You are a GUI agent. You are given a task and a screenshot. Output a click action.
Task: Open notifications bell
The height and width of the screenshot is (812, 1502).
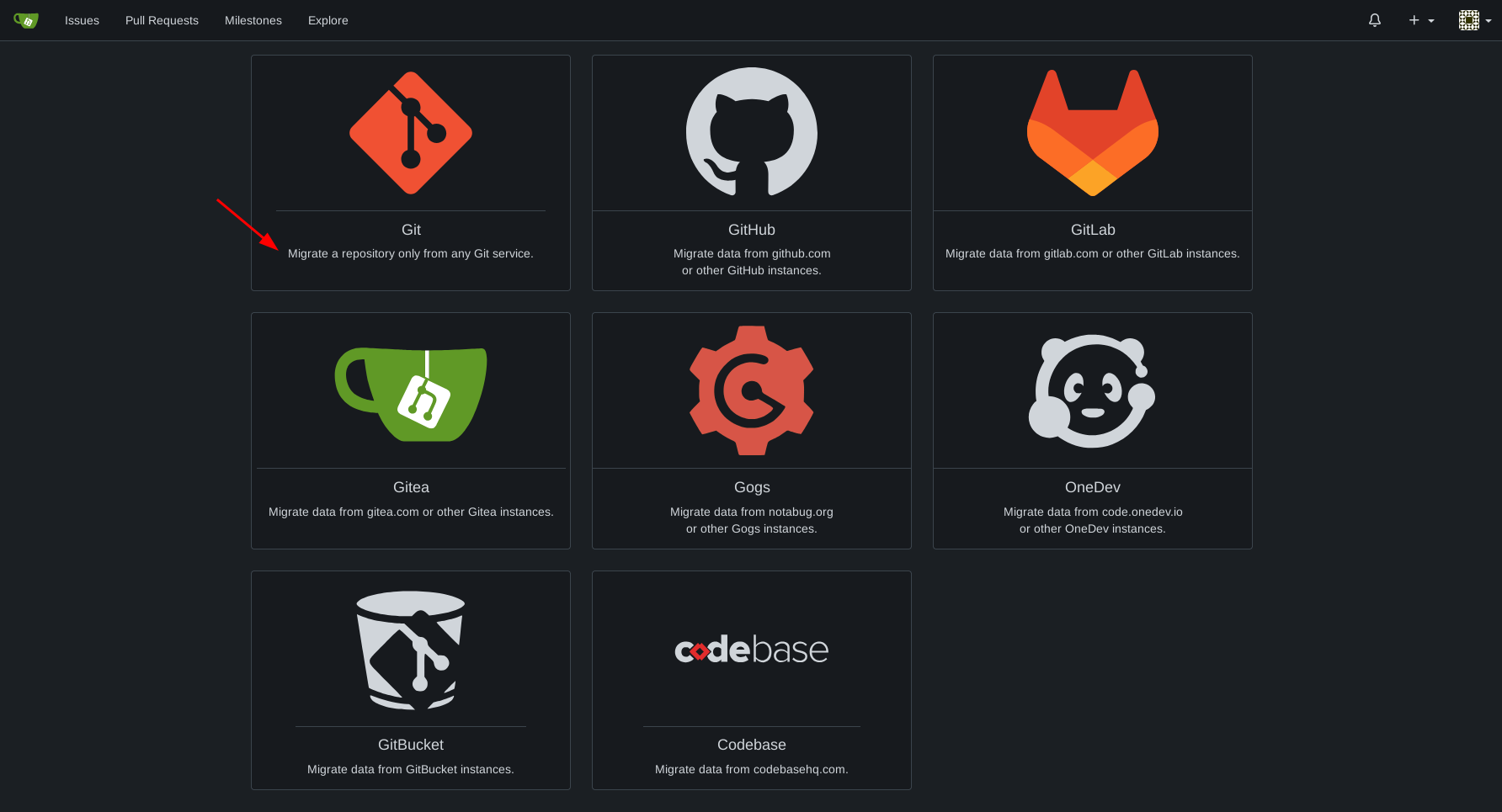pos(1375,20)
